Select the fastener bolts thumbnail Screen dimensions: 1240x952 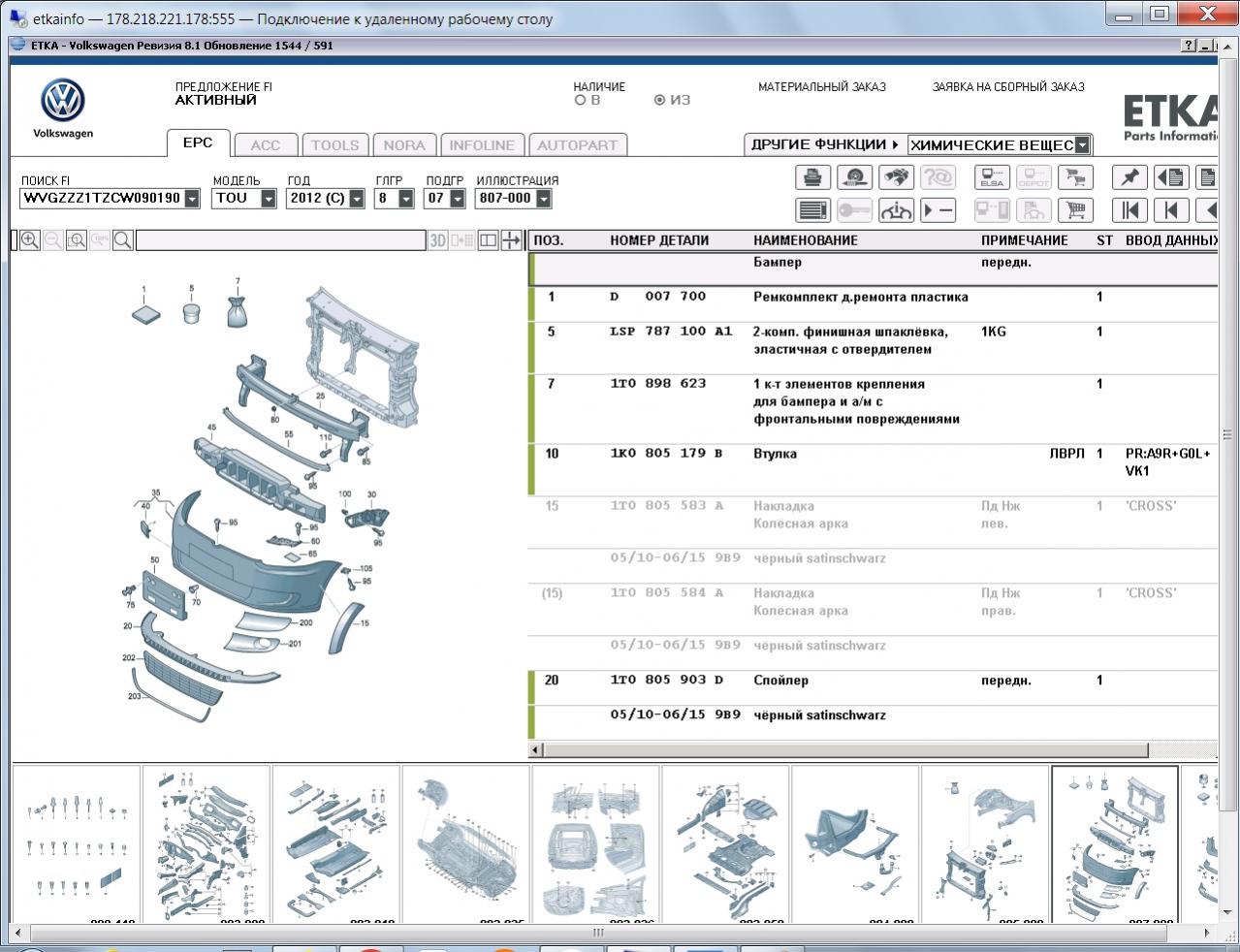(76, 843)
